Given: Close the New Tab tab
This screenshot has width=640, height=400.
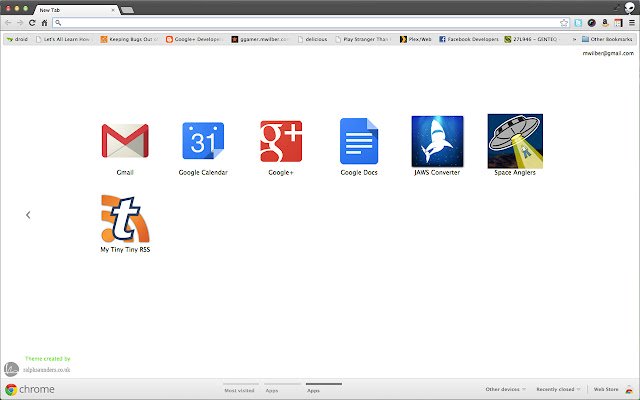Looking at the screenshot, I should tap(113, 10).
